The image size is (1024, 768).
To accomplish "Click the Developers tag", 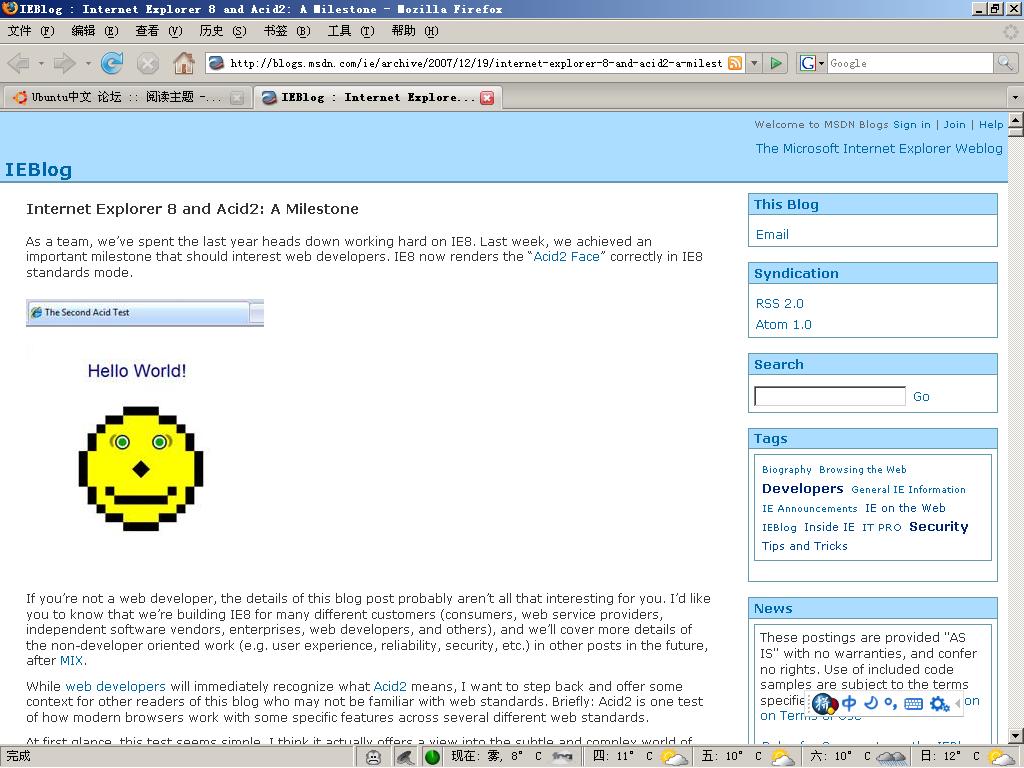I will 803,488.
